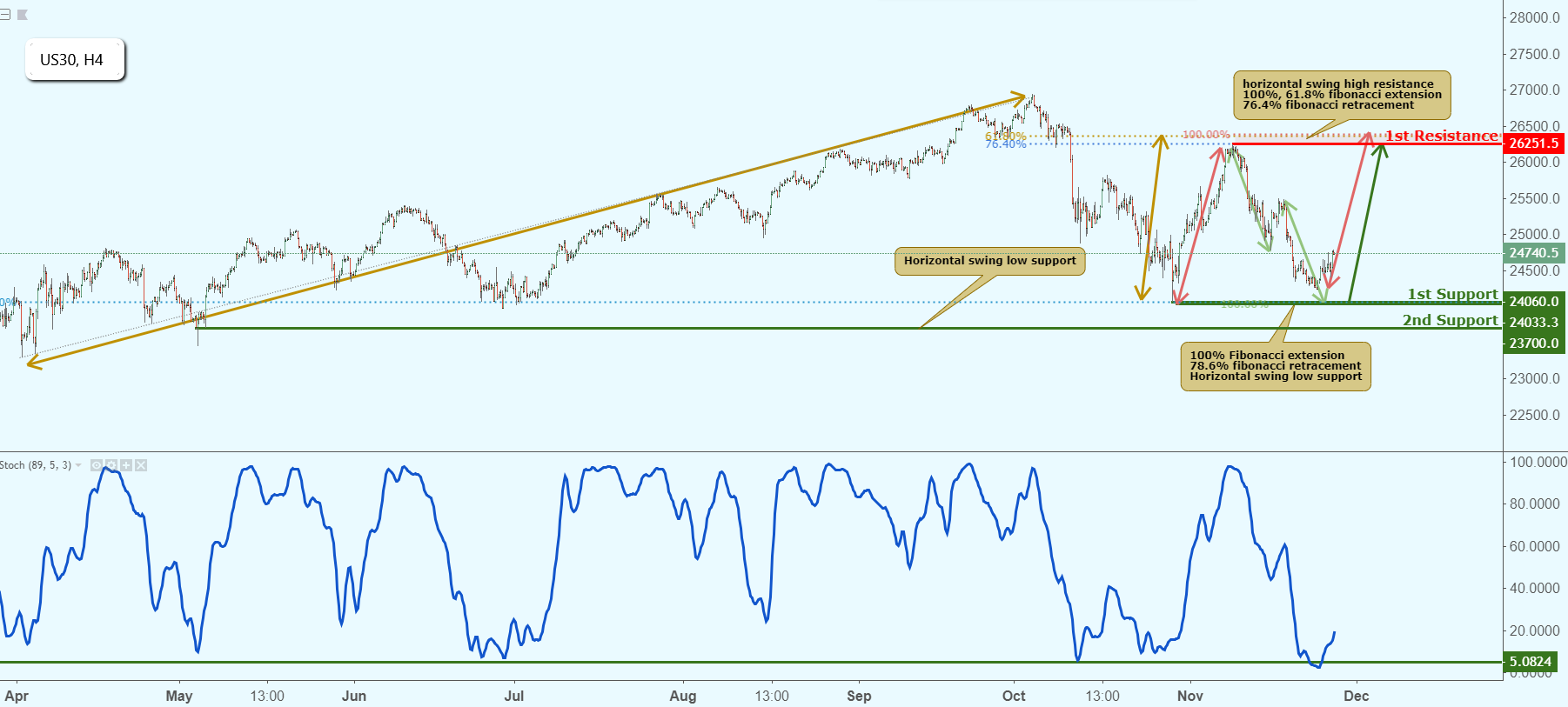This screenshot has width=1568, height=707.
Task: Collapse the legend using the minus icon
Action: pyautogui.click(x=4, y=15)
